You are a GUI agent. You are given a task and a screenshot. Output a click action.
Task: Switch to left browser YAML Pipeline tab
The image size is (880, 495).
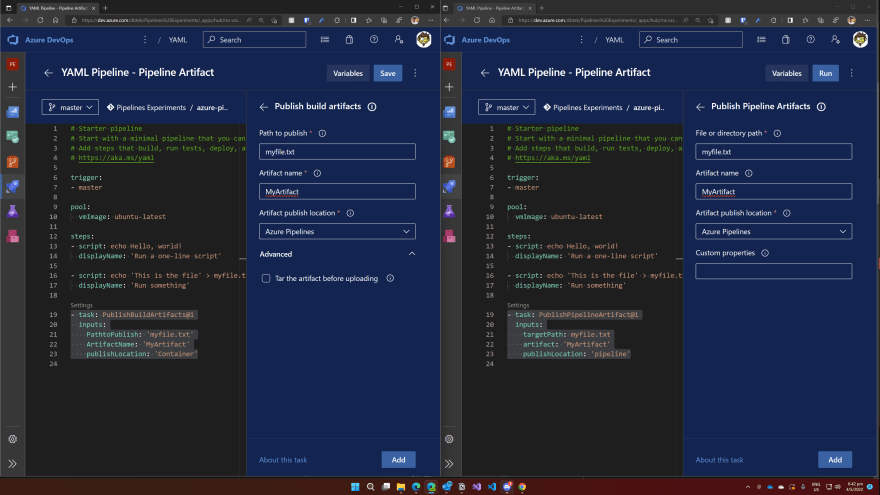(57, 8)
